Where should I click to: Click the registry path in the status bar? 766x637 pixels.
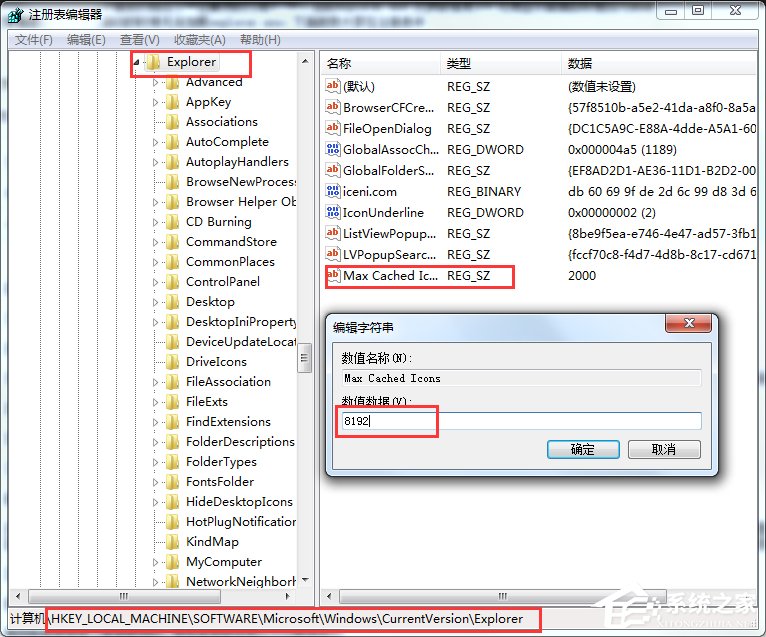[287, 619]
